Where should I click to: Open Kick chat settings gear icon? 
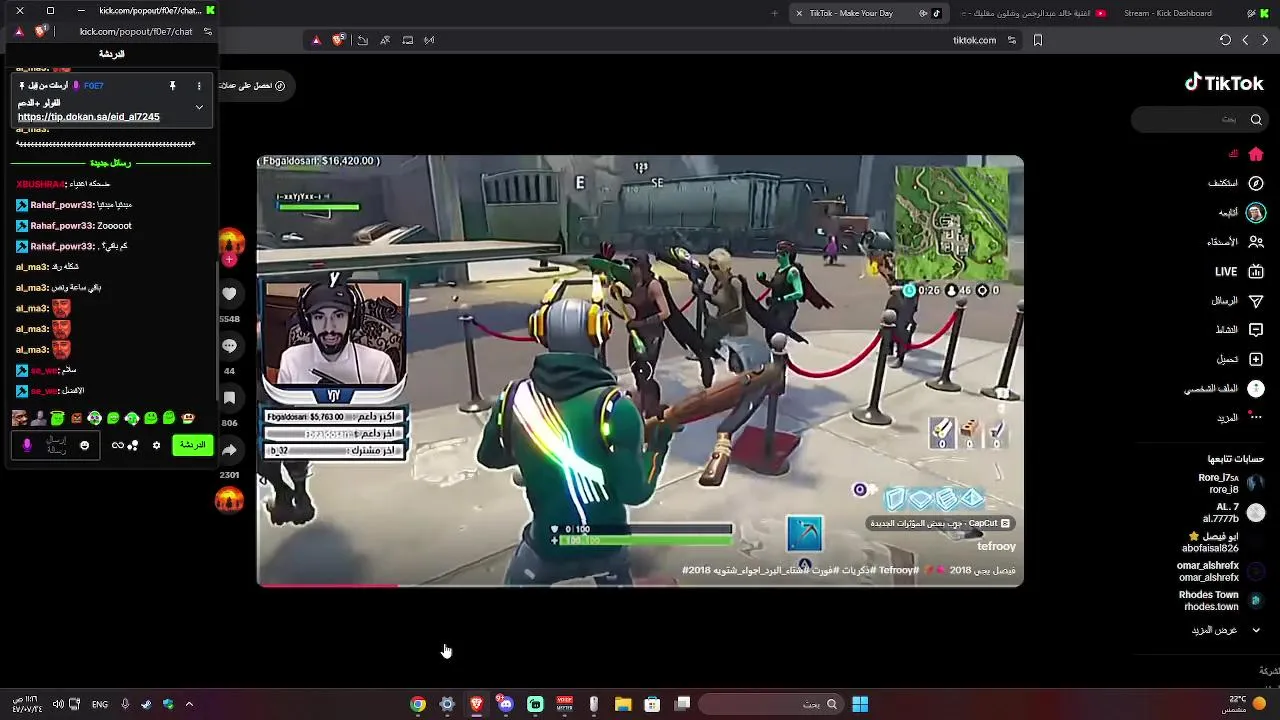click(x=156, y=445)
